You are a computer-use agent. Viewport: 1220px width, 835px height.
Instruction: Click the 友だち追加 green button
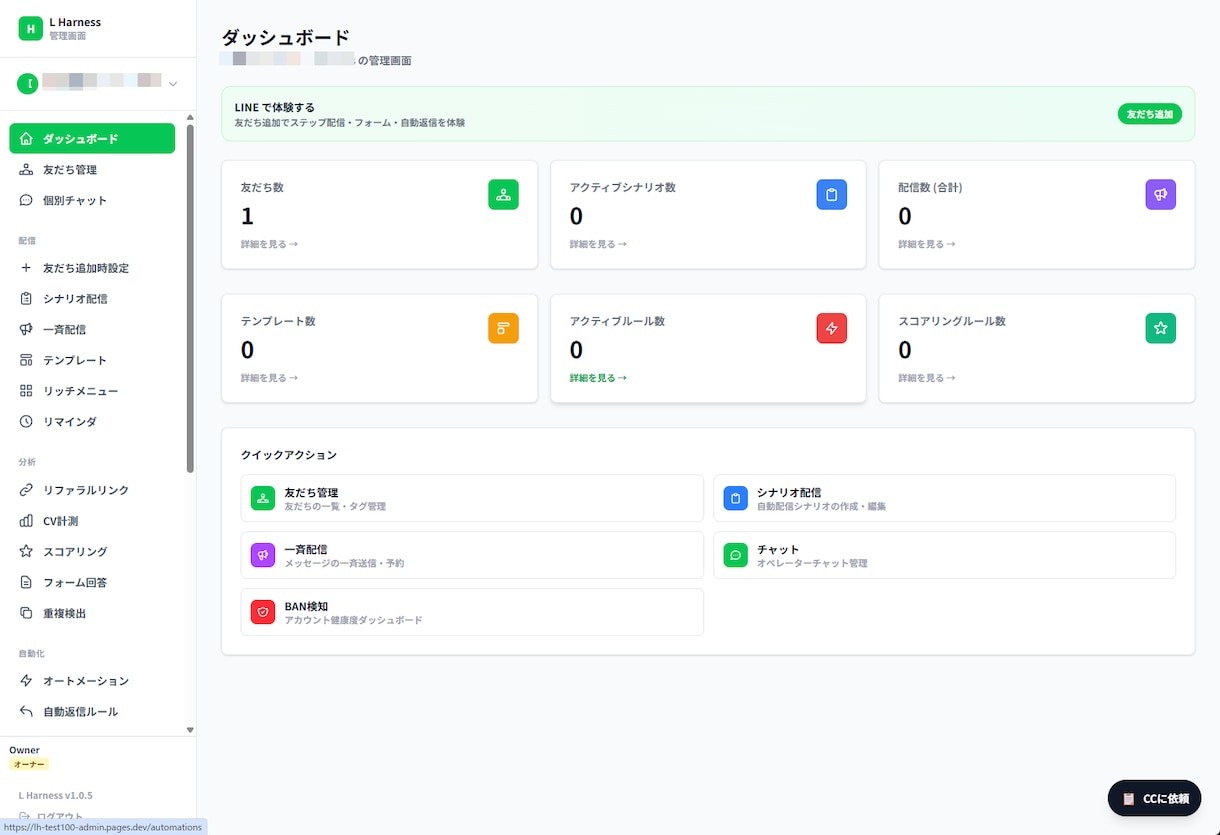tap(1149, 114)
